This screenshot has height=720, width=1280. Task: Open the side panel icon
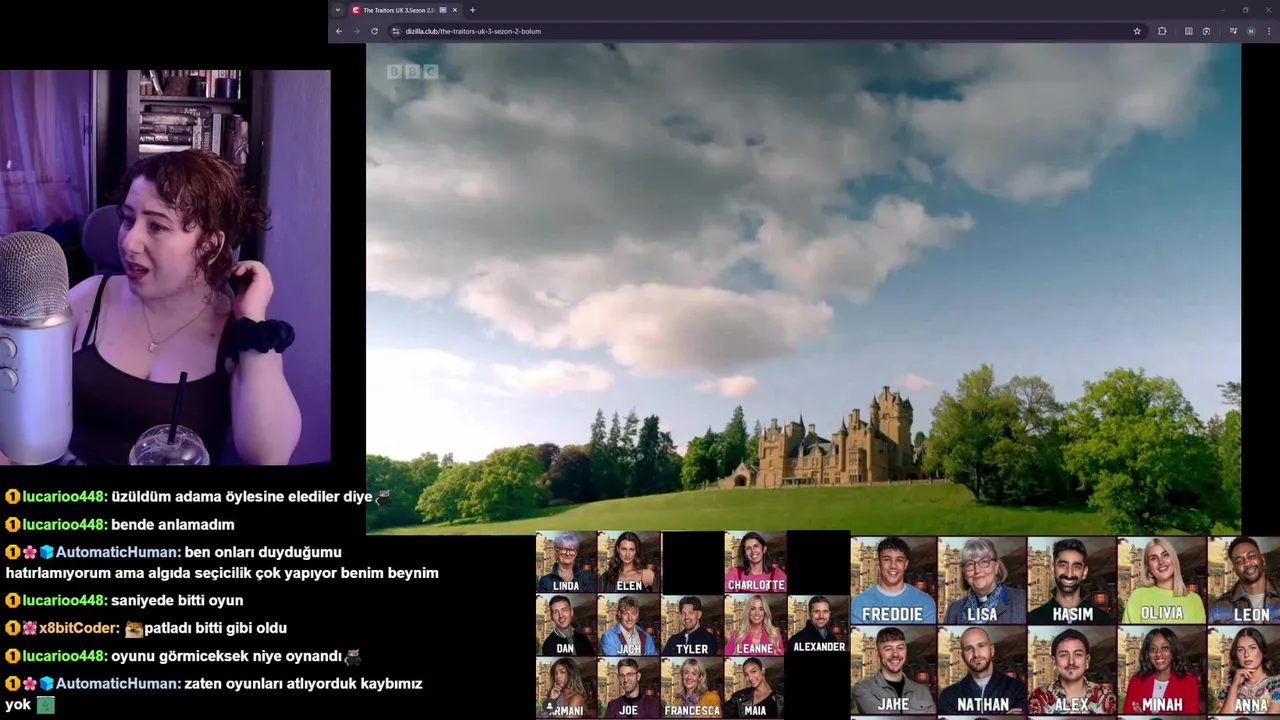point(1188,31)
